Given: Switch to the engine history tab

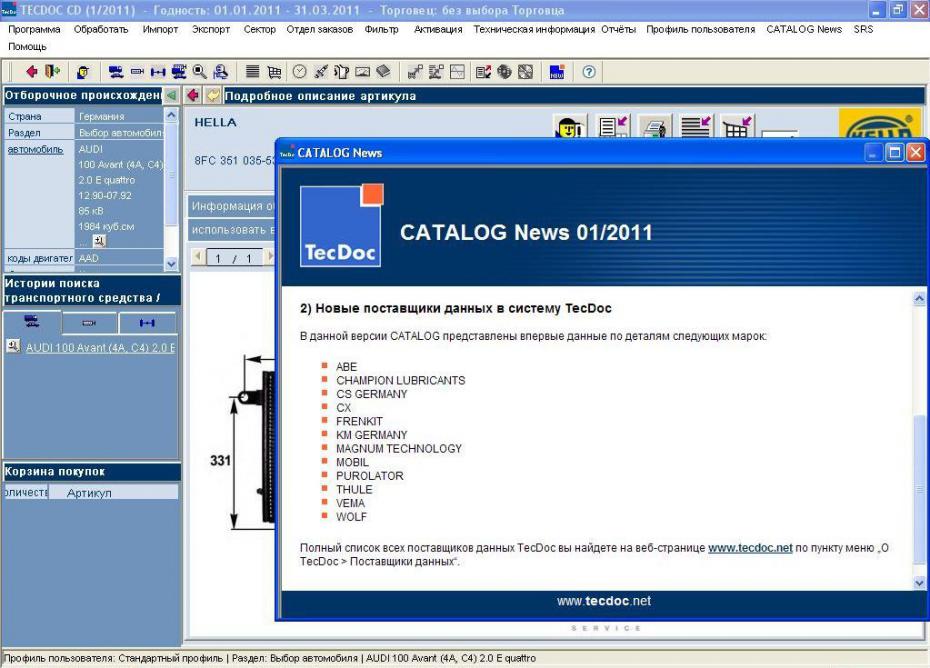Looking at the screenshot, I should pyautogui.click(x=89, y=323).
